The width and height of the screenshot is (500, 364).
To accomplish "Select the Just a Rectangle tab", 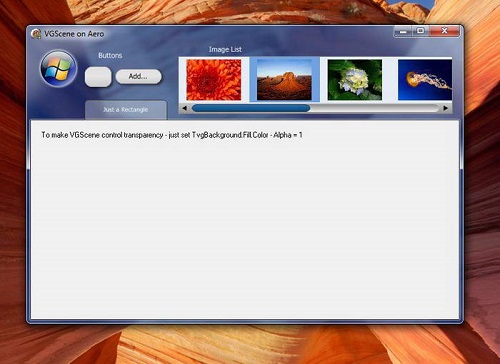I will [x=126, y=110].
